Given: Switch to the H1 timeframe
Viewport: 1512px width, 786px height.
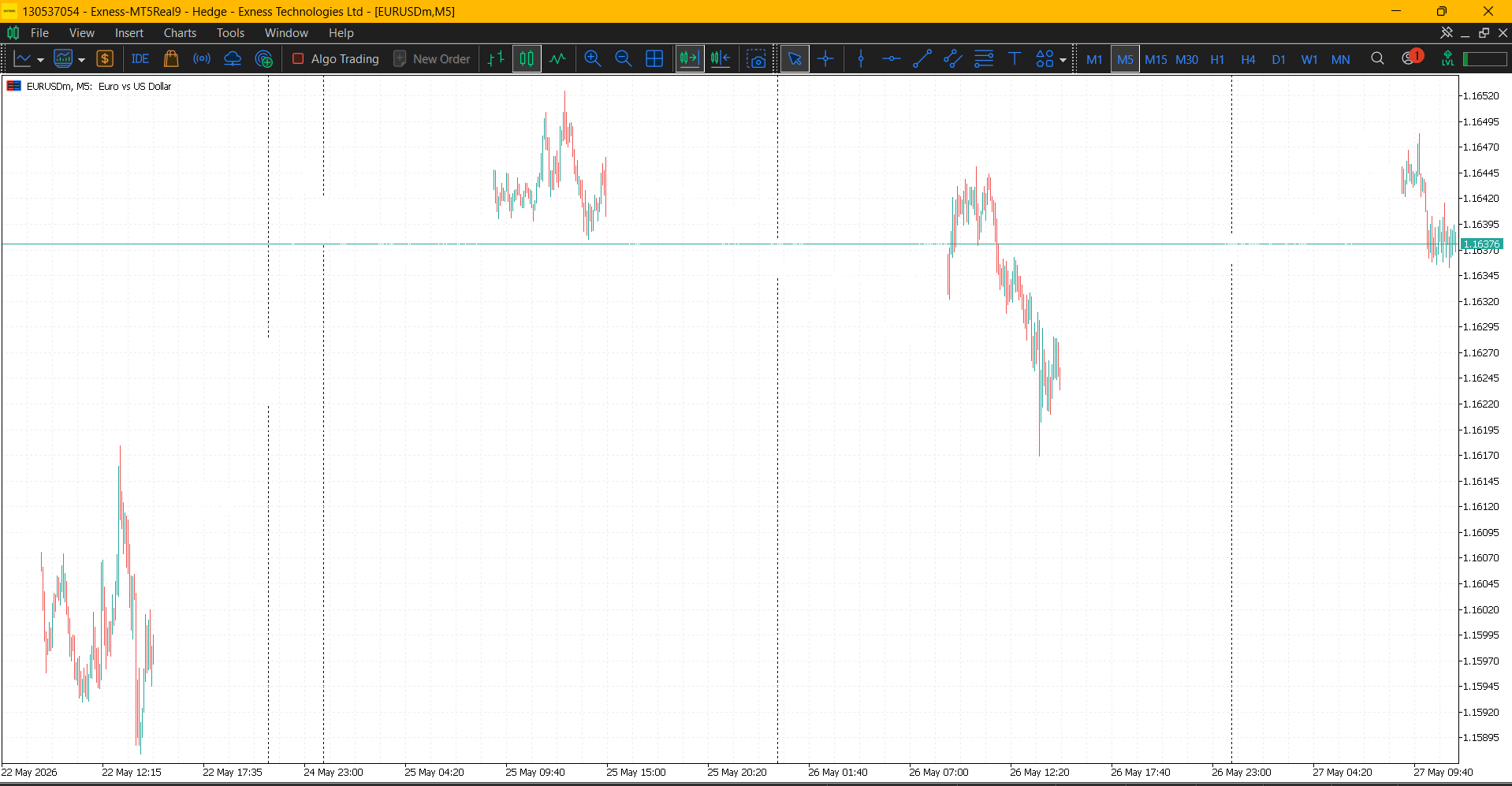Looking at the screenshot, I should (x=1217, y=59).
